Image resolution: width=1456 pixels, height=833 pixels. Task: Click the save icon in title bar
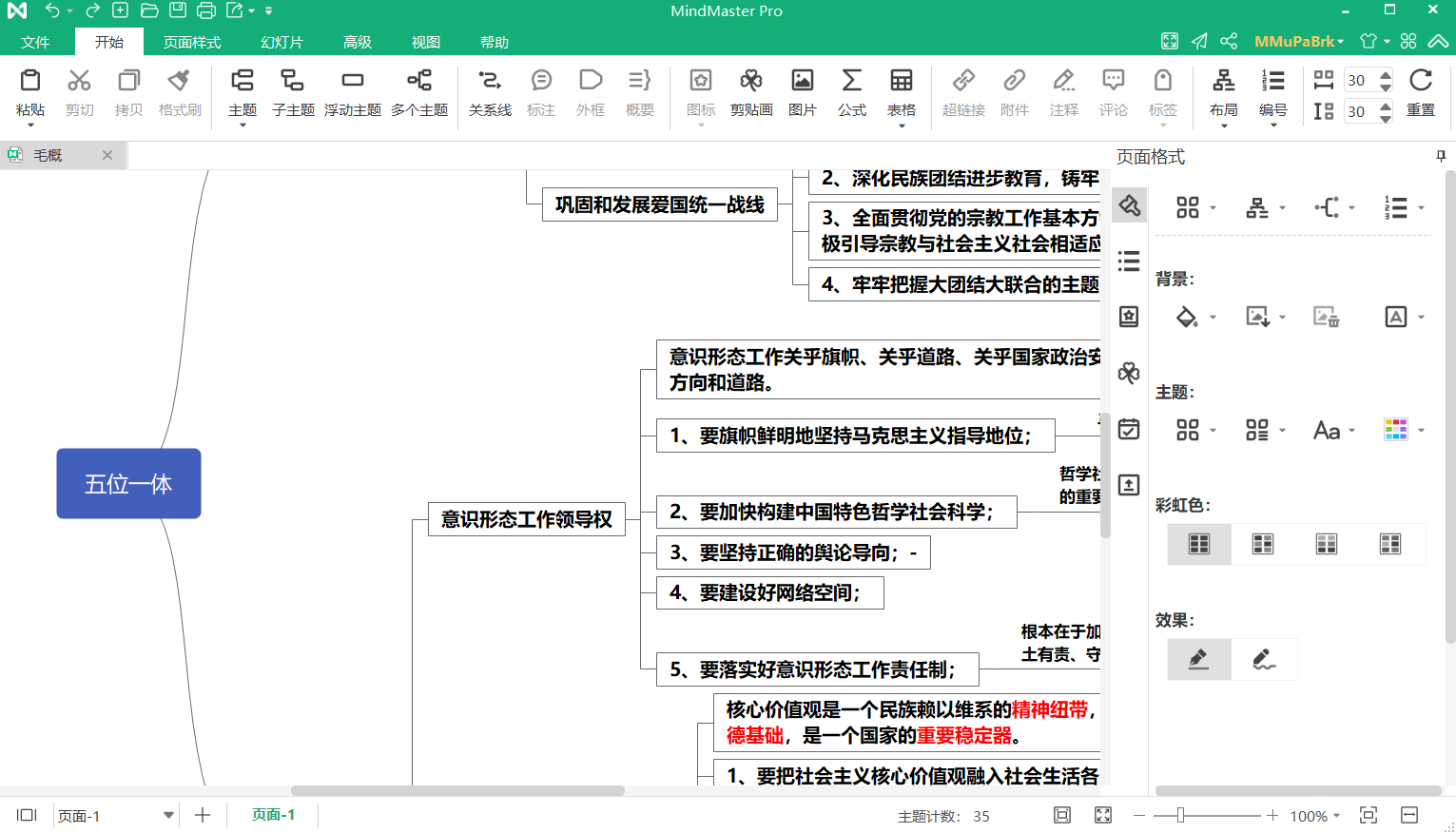pyautogui.click(x=178, y=10)
